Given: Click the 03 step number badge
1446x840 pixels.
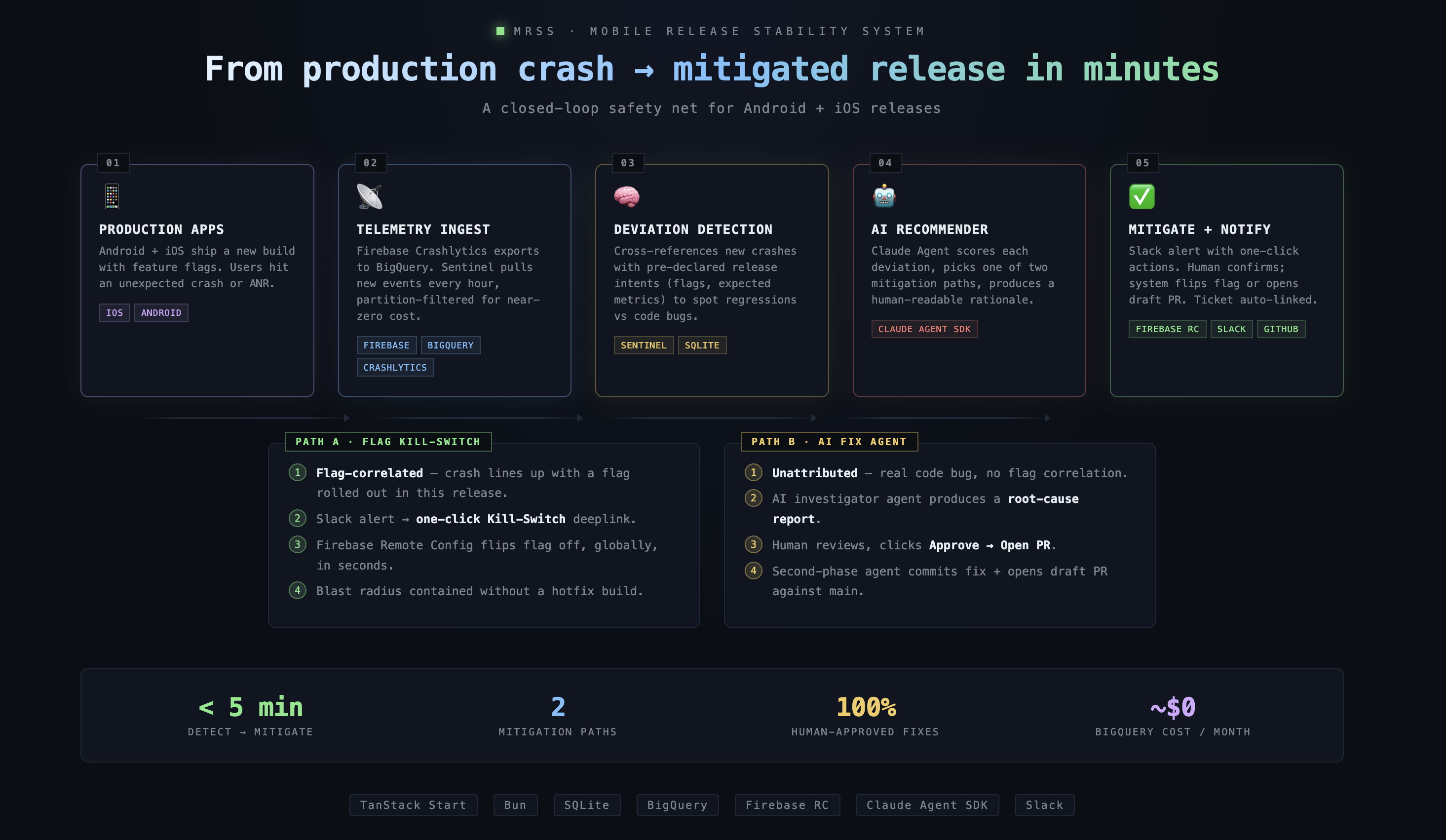Looking at the screenshot, I should coord(628,163).
